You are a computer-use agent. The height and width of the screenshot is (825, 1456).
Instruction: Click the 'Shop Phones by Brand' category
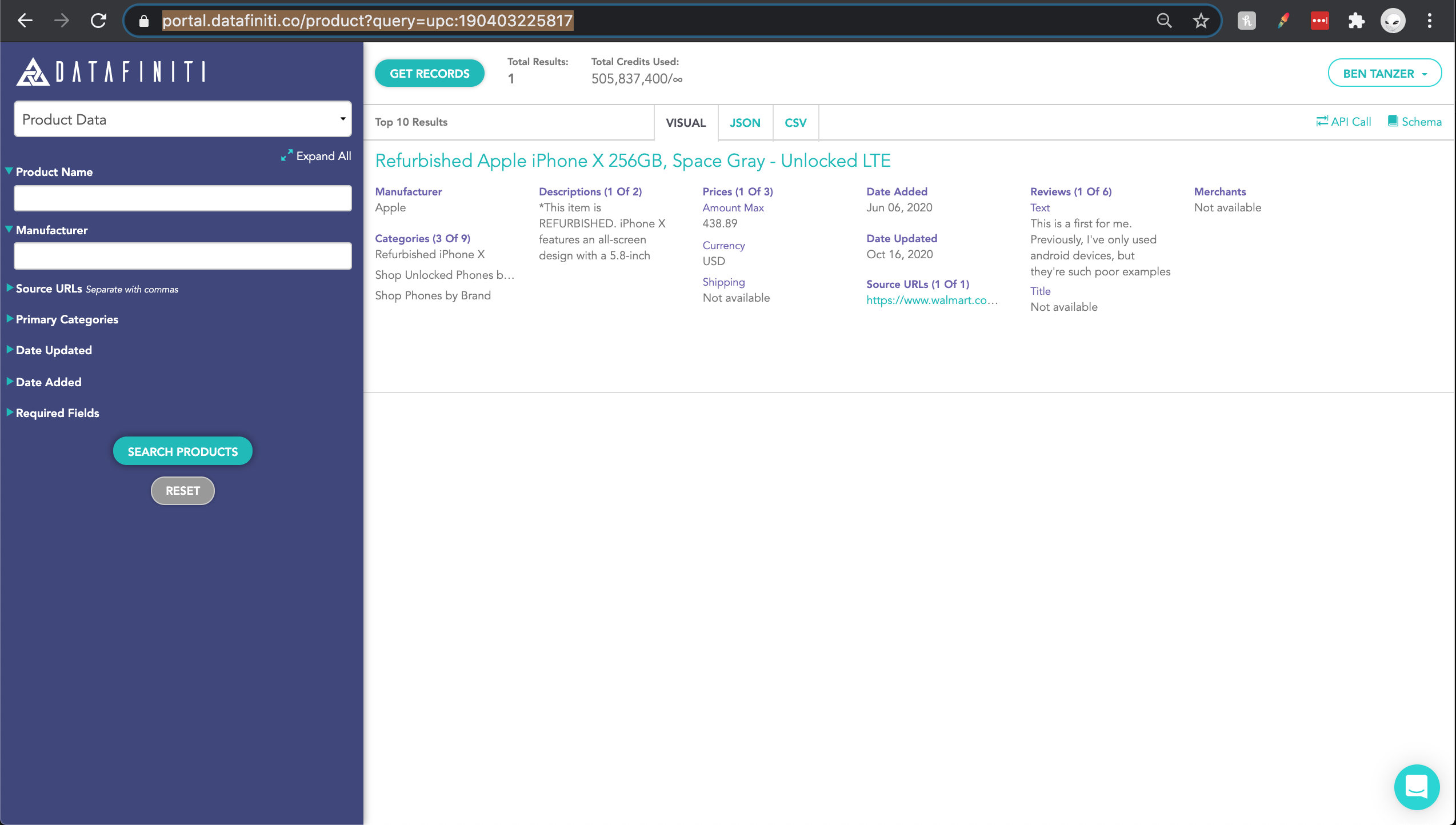click(x=433, y=295)
